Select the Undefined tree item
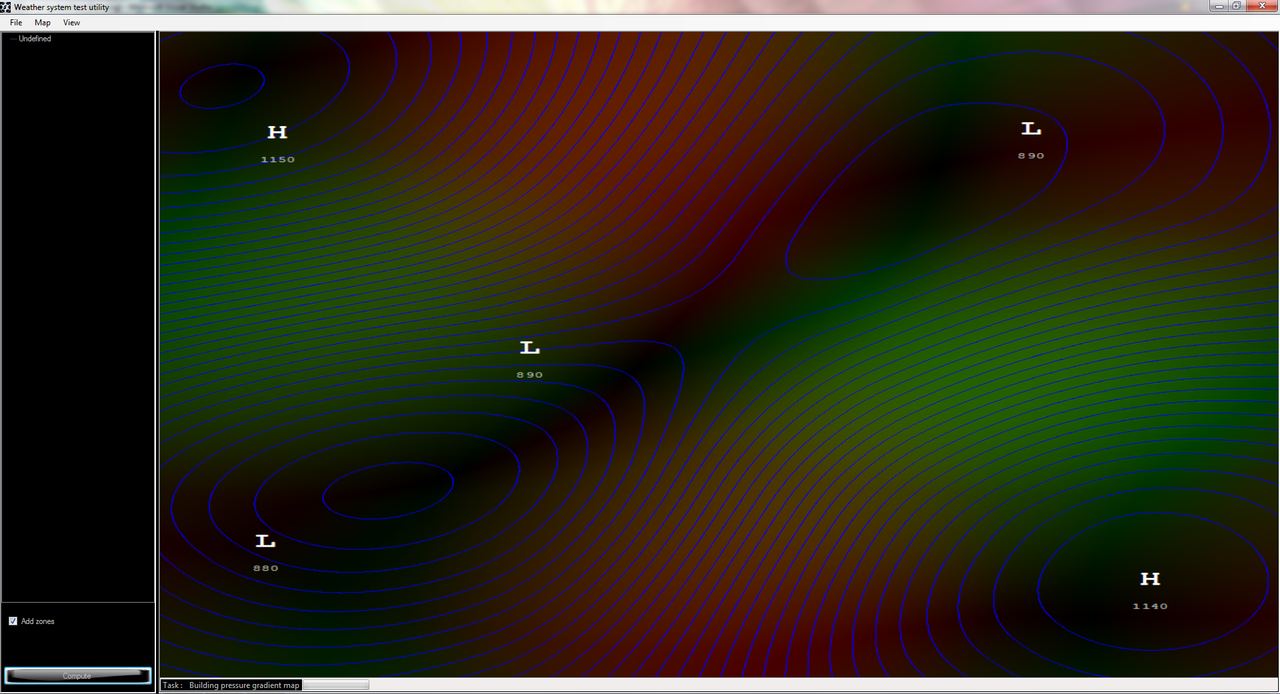The image size is (1280, 694). coord(35,39)
